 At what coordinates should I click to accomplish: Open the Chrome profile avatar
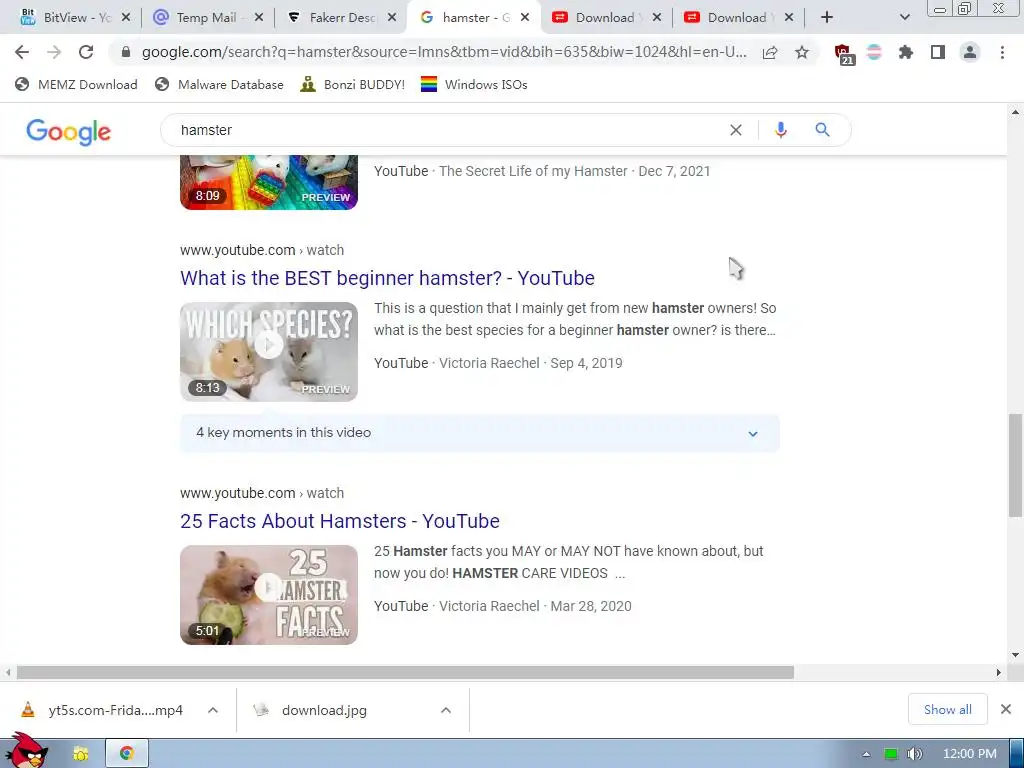click(x=970, y=52)
